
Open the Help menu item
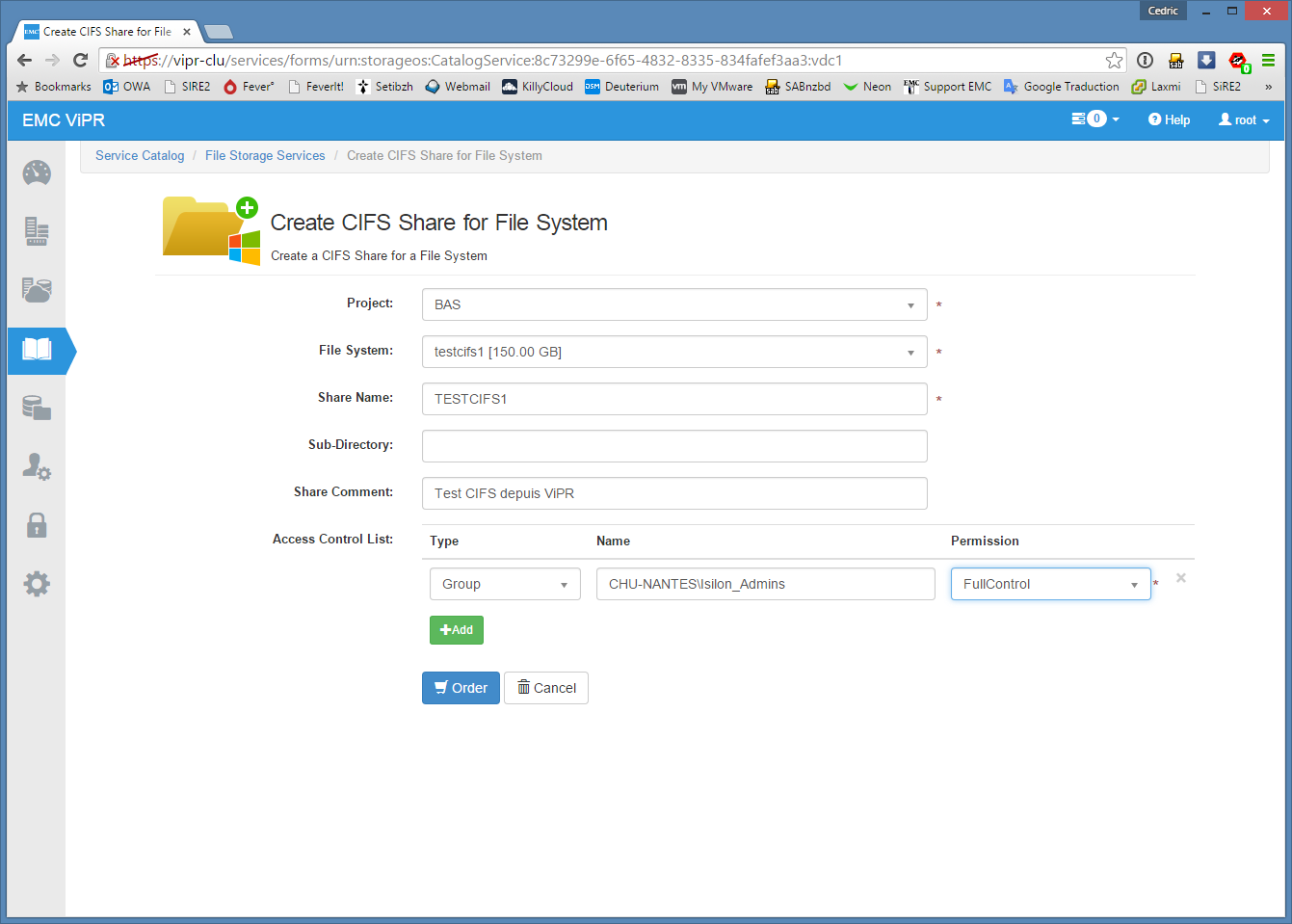point(1169,120)
